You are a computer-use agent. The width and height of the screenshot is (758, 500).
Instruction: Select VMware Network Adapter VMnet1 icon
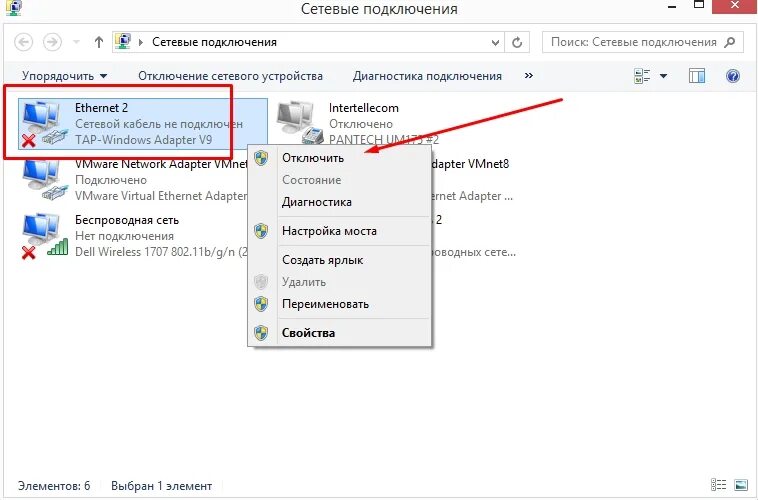(44, 181)
